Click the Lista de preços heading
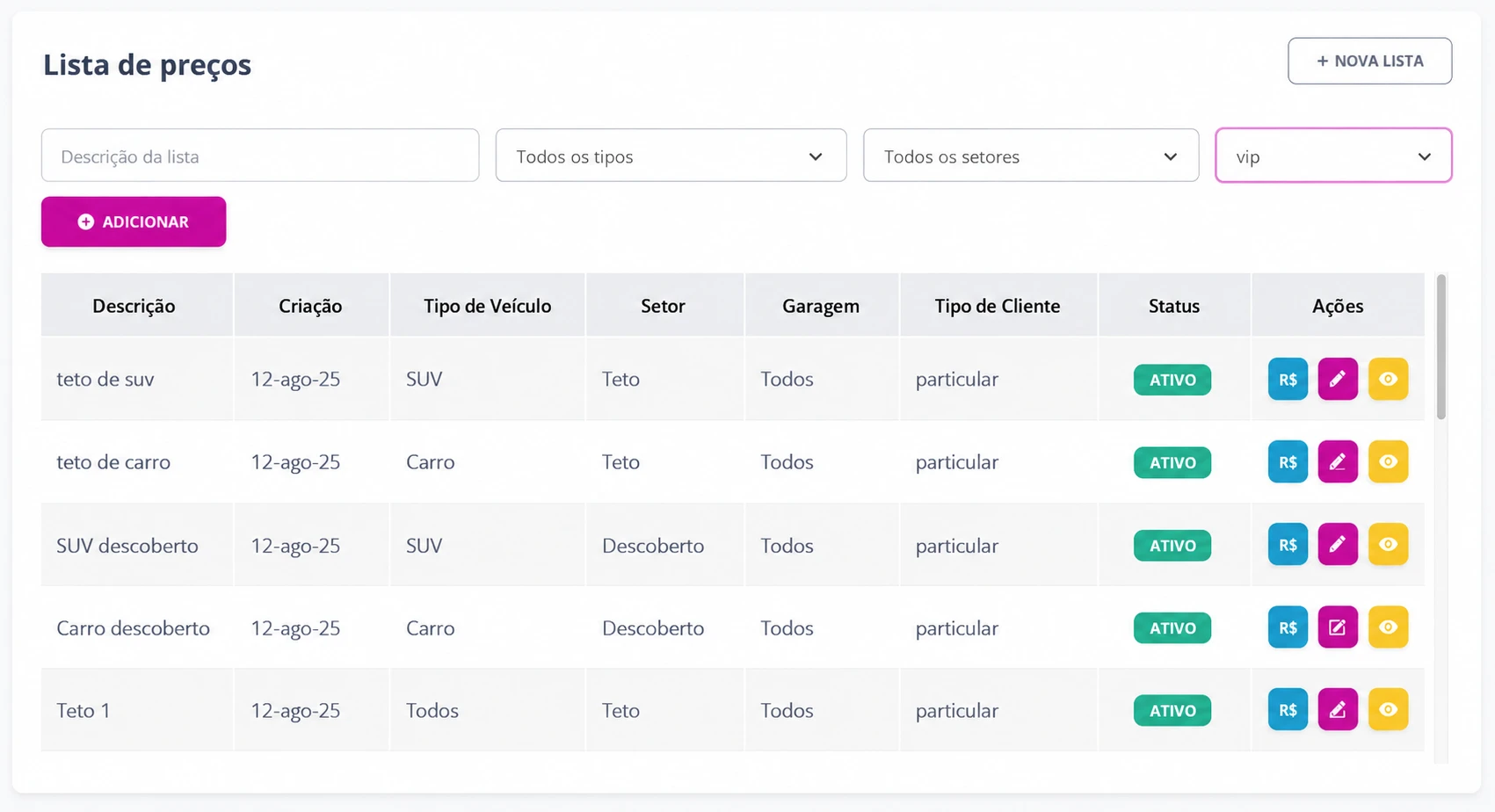The width and height of the screenshot is (1495, 812). tap(147, 65)
